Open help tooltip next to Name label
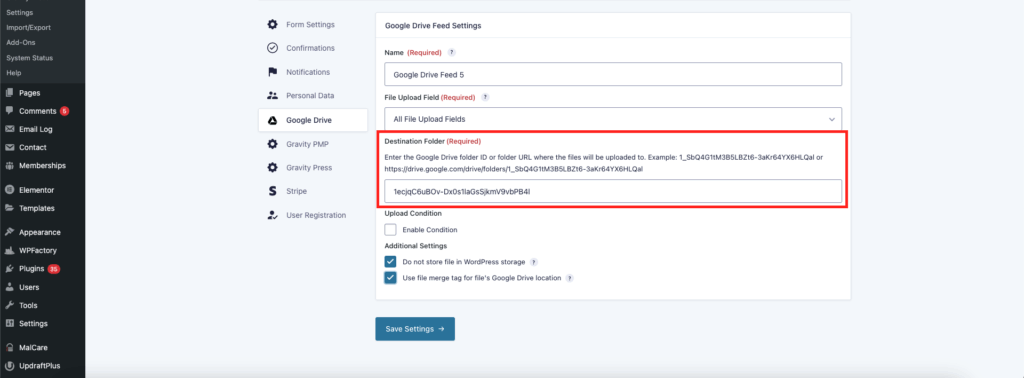Image resolution: width=1024 pixels, height=378 pixels. coord(451,52)
